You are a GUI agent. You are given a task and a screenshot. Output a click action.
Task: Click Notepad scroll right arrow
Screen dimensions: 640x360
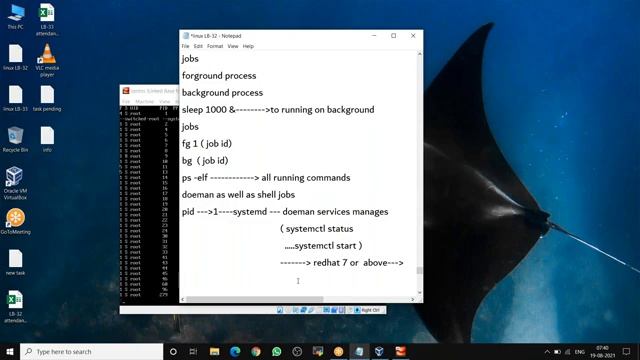pyautogui.click(x=413, y=299)
